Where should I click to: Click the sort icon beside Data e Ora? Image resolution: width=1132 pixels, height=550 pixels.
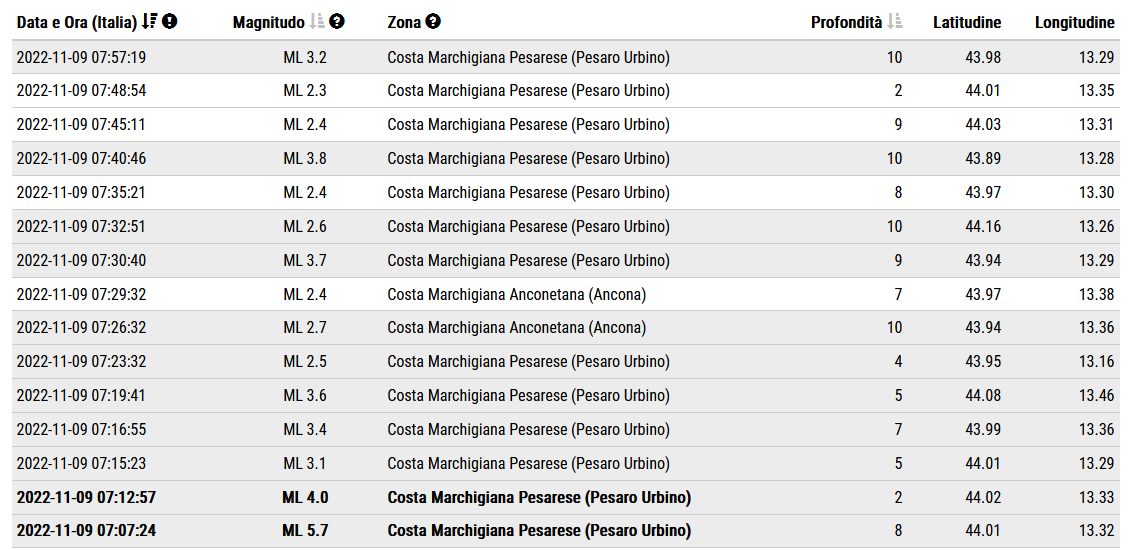click(x=149, y=22)
